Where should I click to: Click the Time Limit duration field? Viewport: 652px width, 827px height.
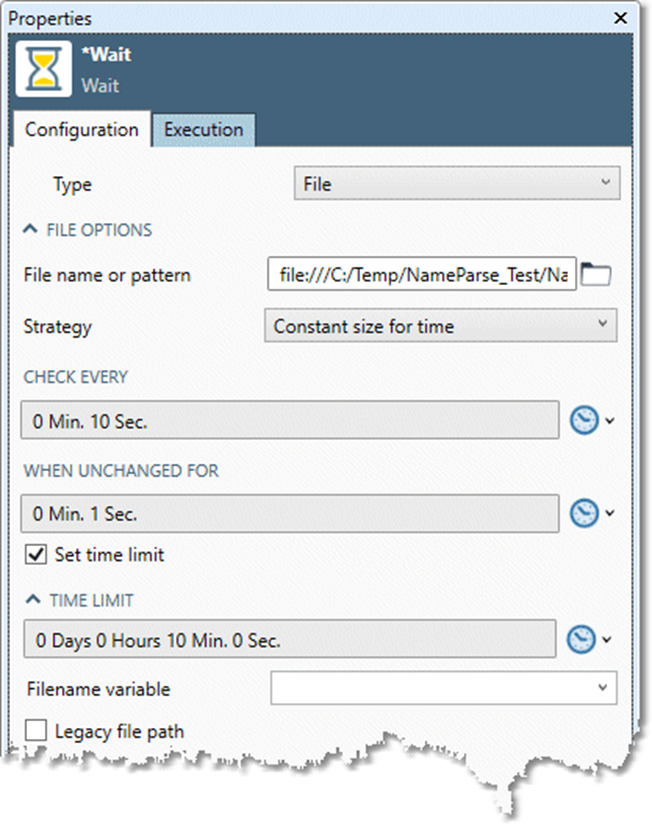[x=289, y=640]
